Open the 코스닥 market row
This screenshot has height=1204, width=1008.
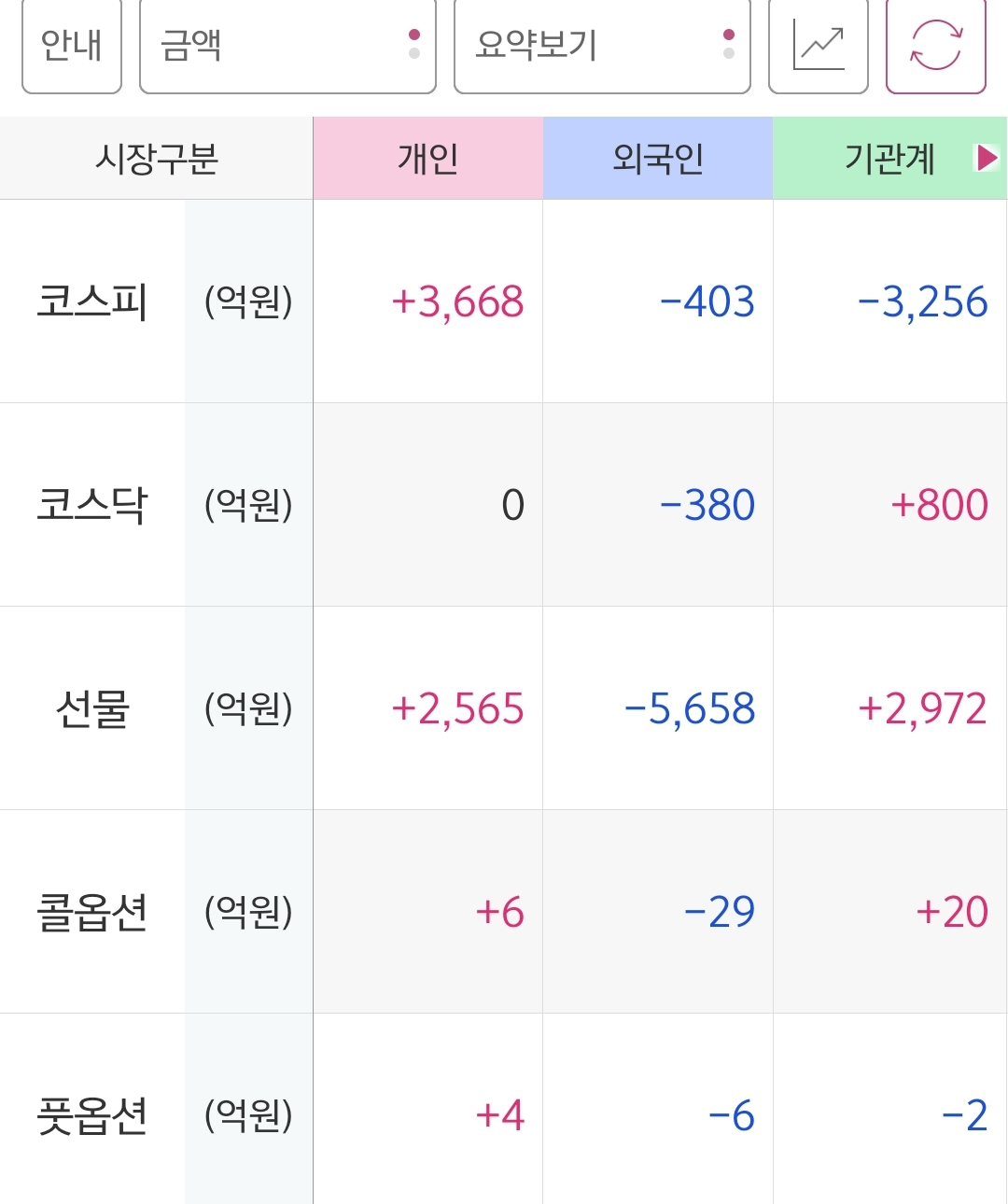pyautogui.click(x=504, y=505)
